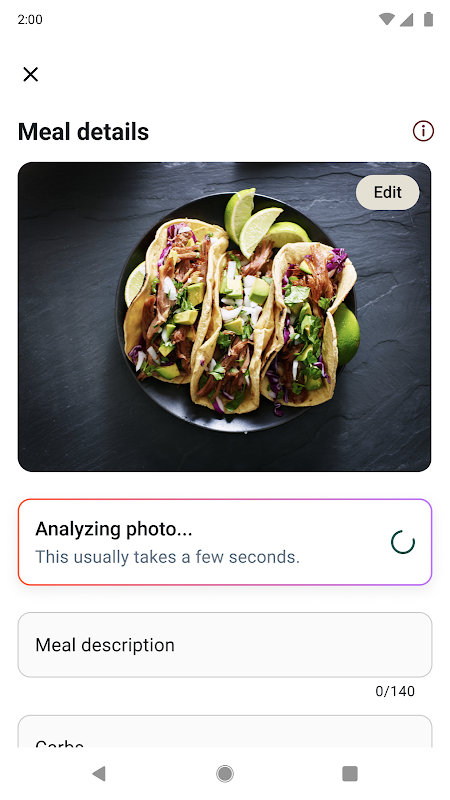Close the Meal details screen
Screen dimensions: 450x800
coord(31,74)
